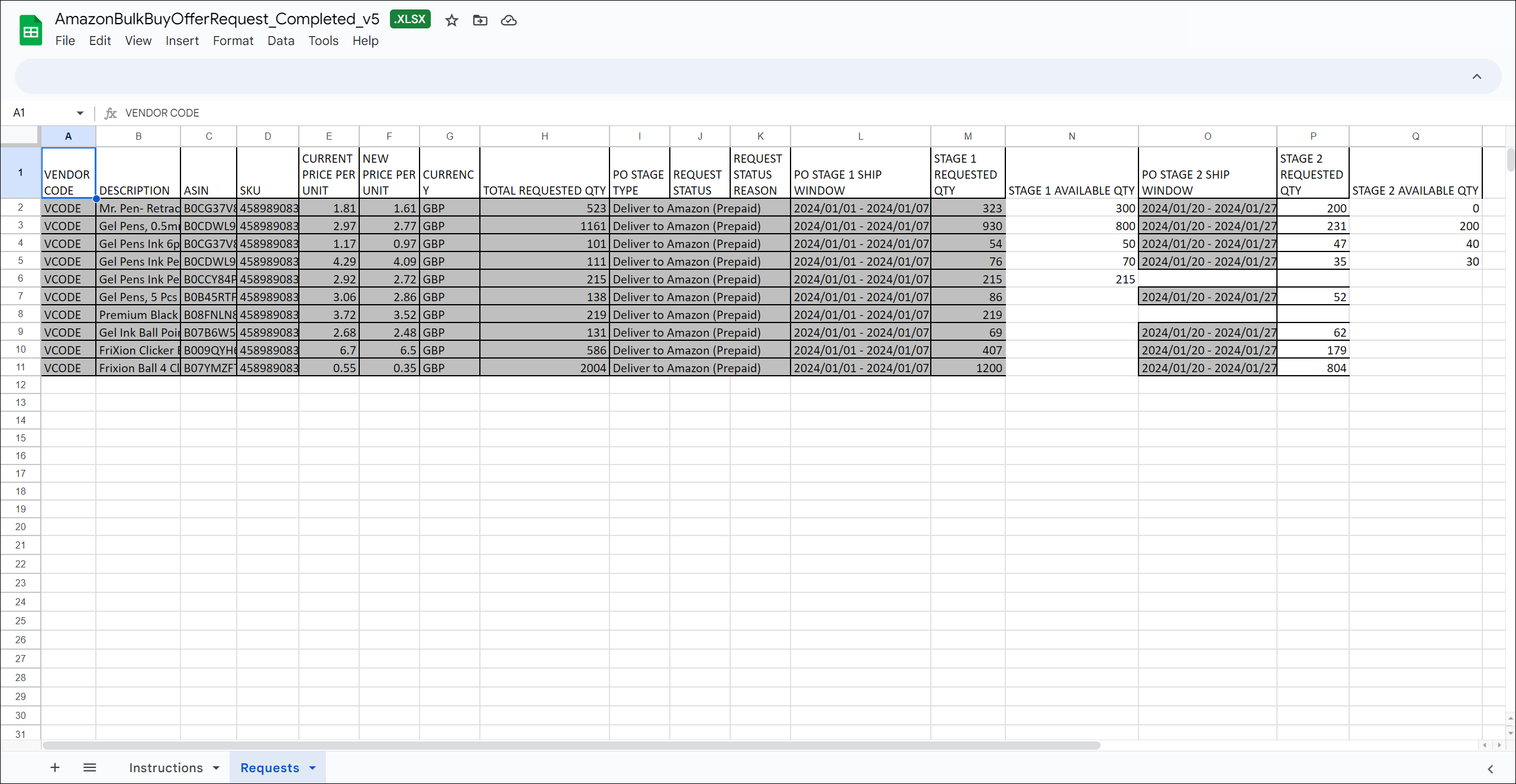Select the row 6 header
The height and width of the screenshot is (784, 1516).
[x=21, y=279]
